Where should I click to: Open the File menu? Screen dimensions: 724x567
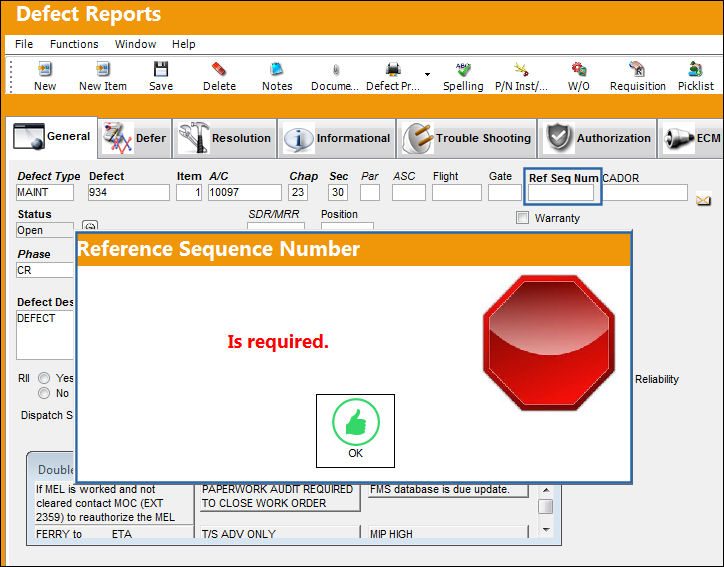24,44
